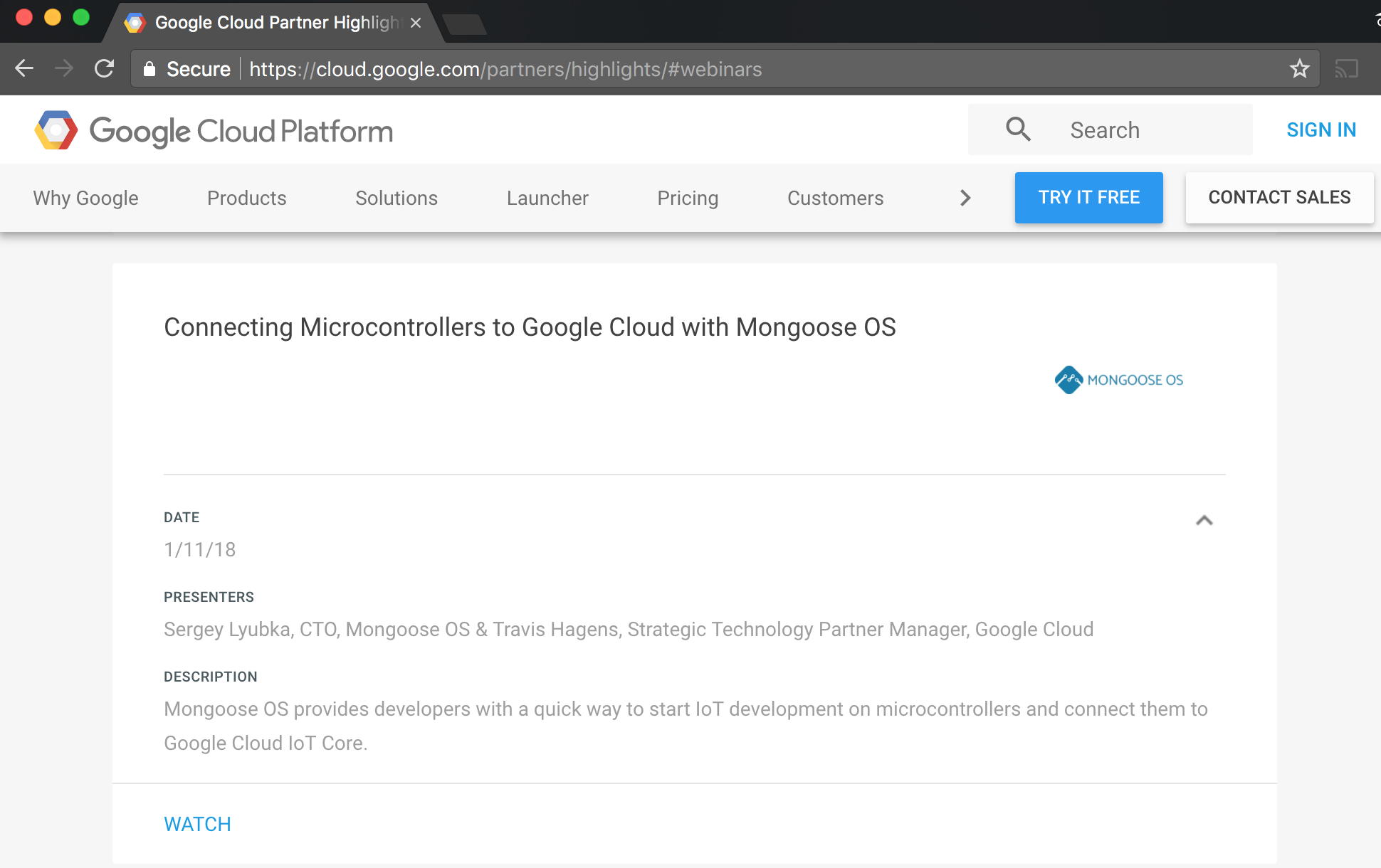This screenshot has height=868, width=1381.
Task: Show more navigation items with the right arrow
Action: [x=965, y=198]
